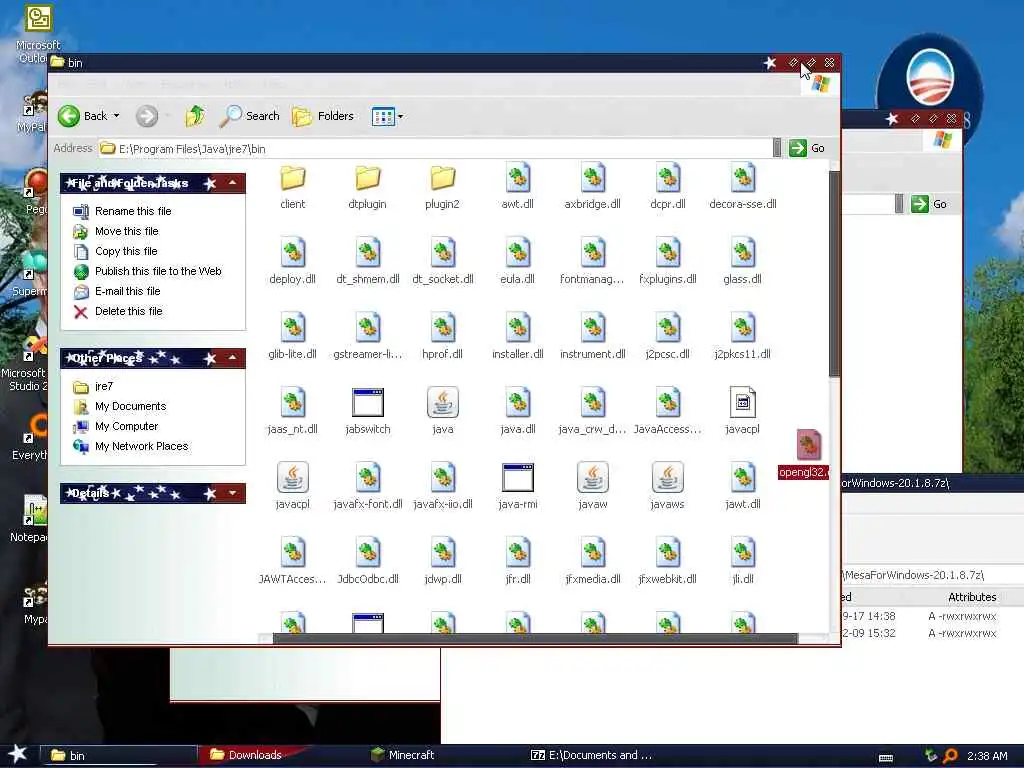Screen dimensions: 1024x768
Task: Select axbridge.dll file
Action: tap(593, 187)
